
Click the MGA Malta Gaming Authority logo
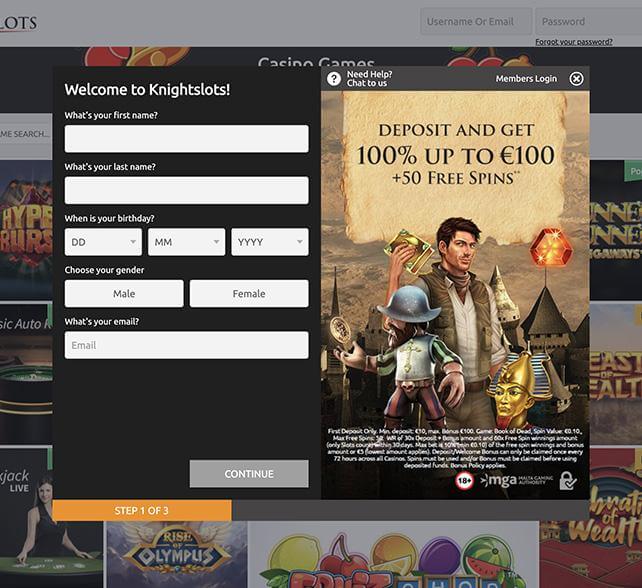tap(517, 480)
